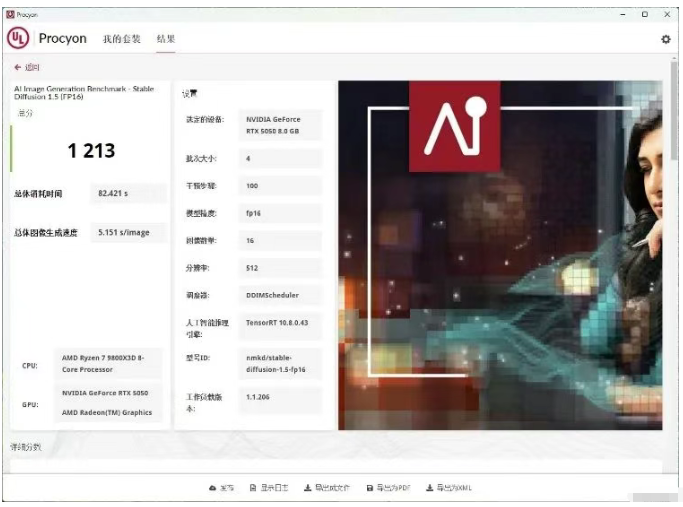Export result via 导出为XML
683x507 pixels.
[449, 488]
